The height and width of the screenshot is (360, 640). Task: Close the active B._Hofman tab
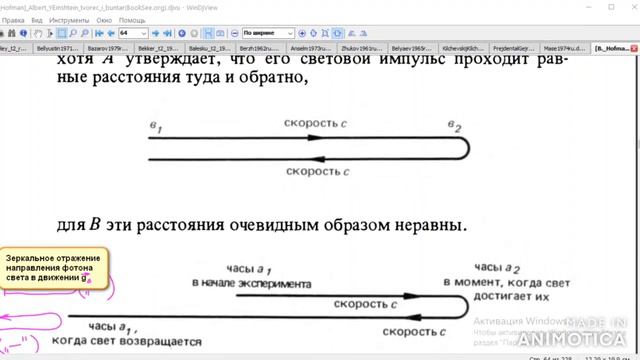634,48
